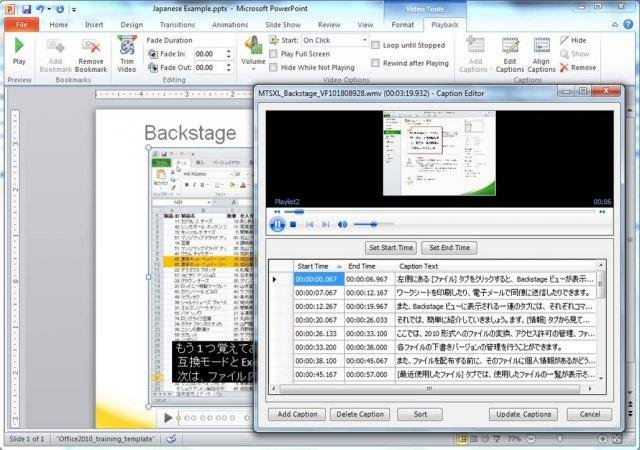Open the File tab

pos(22,25)
